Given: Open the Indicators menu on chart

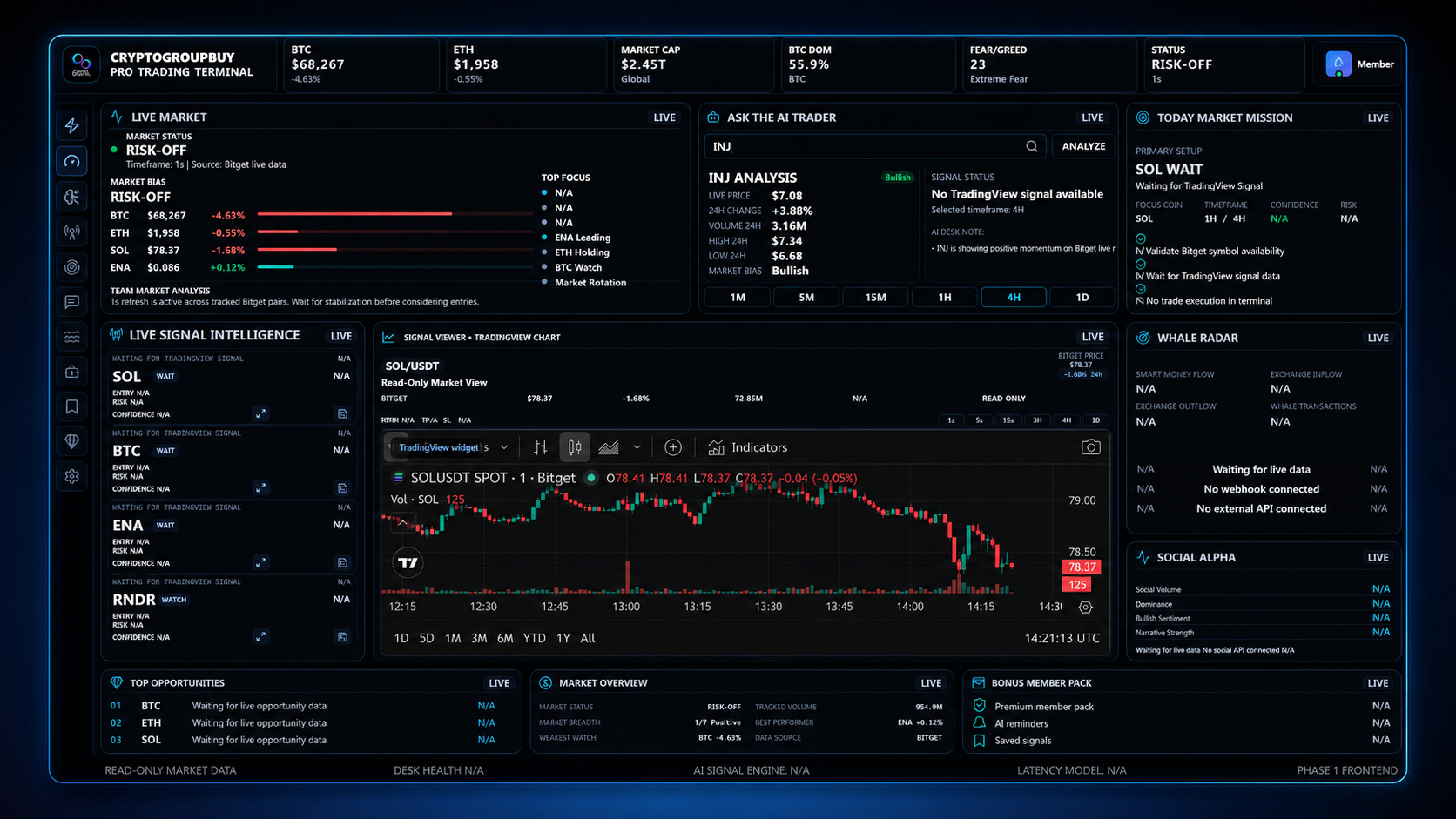Looking at the screenshot, I should pyautogui.click(x=747, y=447).
